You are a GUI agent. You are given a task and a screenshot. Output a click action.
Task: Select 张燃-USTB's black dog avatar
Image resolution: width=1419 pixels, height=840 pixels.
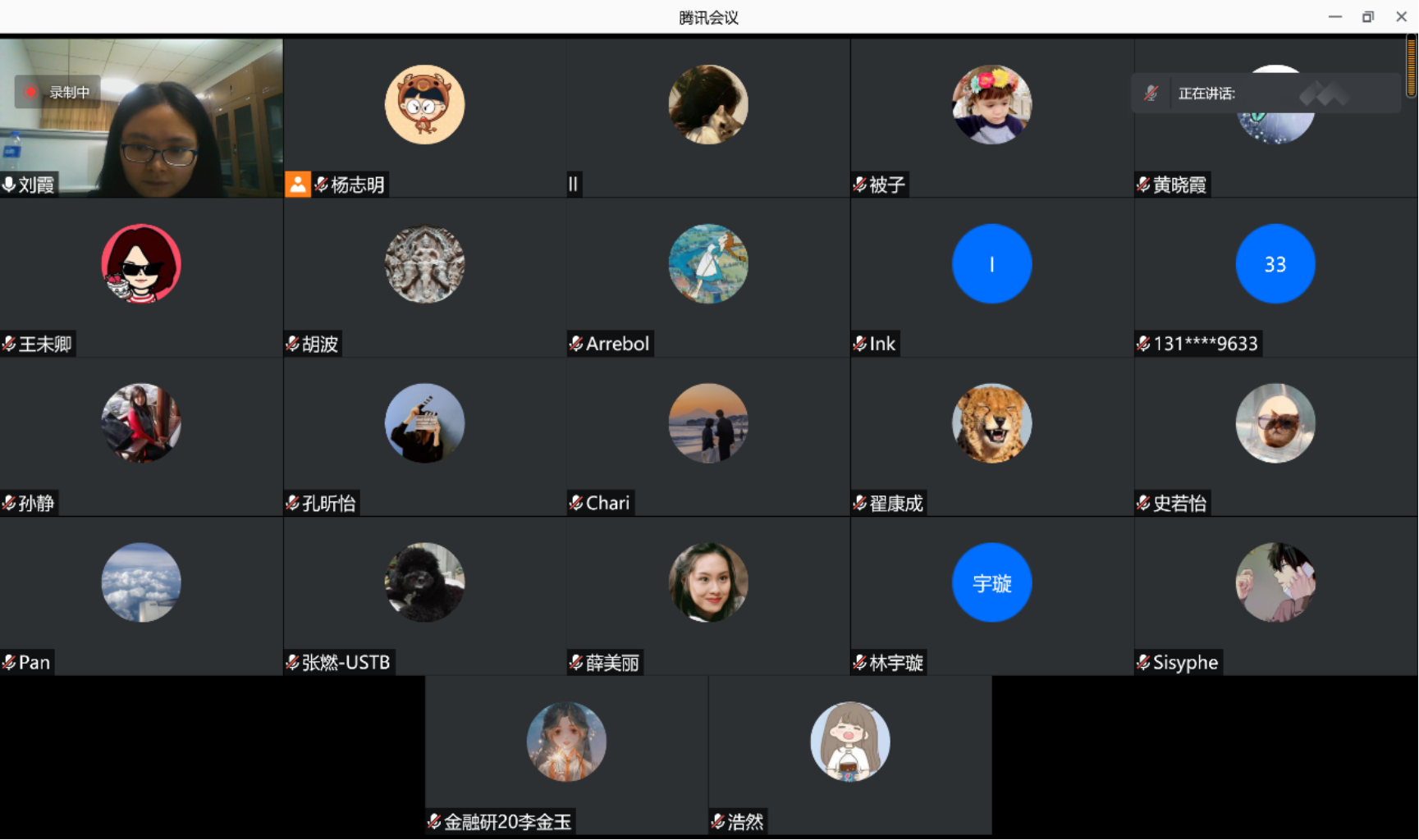pos(425,582)
